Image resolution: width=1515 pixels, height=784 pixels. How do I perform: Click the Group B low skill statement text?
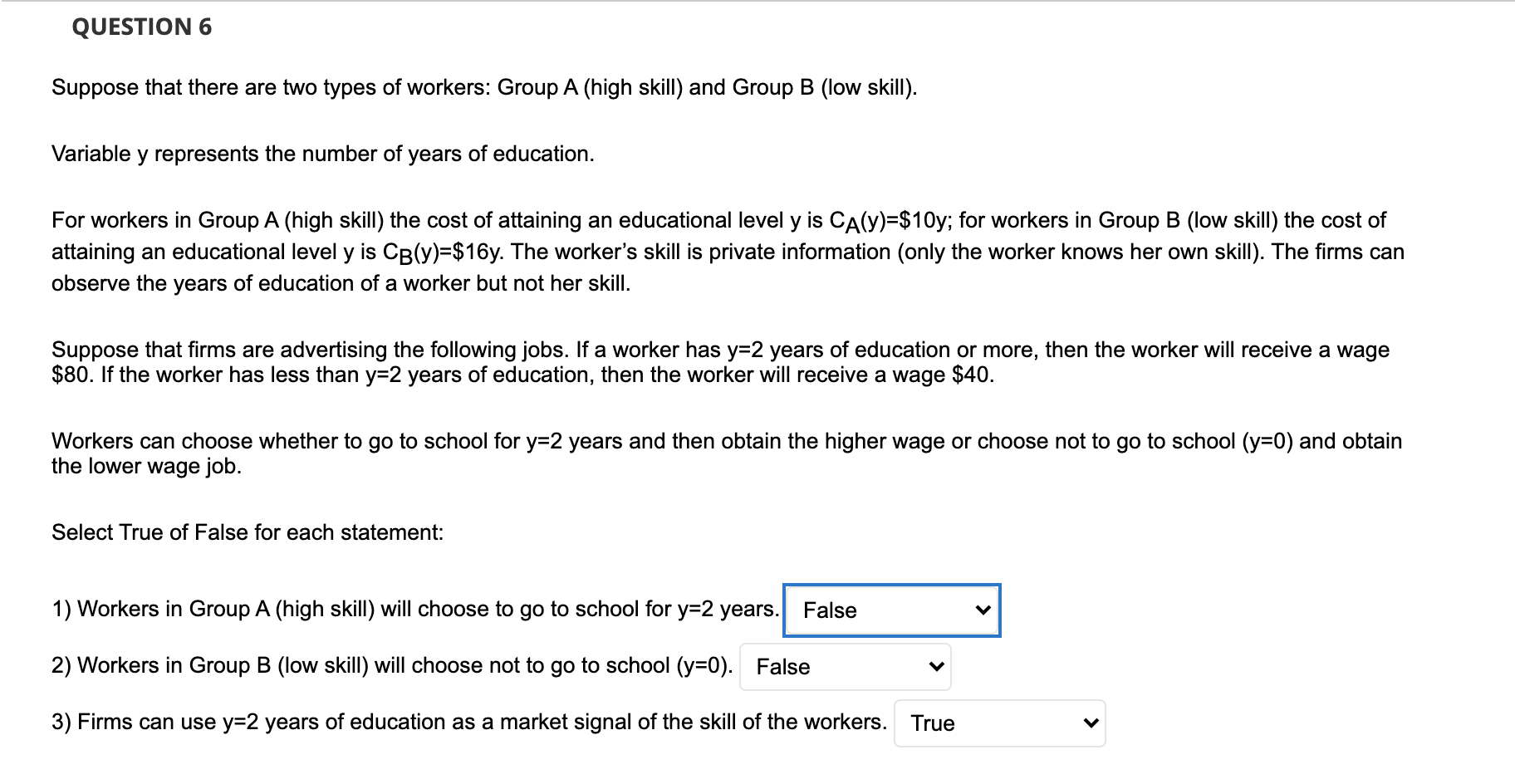coord(392,666)
